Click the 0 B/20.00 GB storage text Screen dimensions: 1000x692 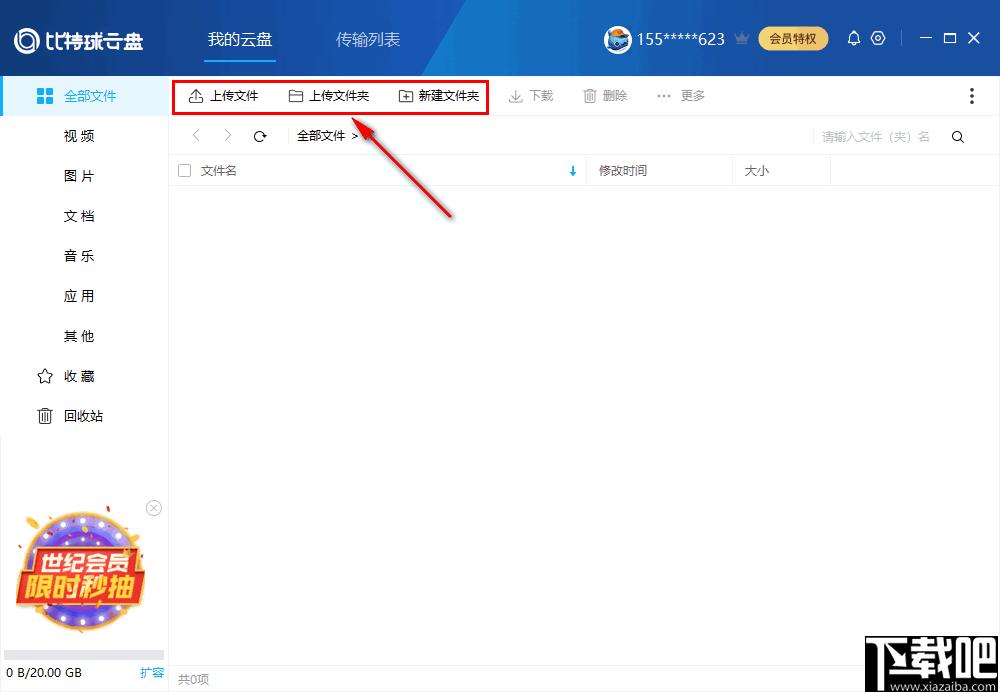(44, 673)
